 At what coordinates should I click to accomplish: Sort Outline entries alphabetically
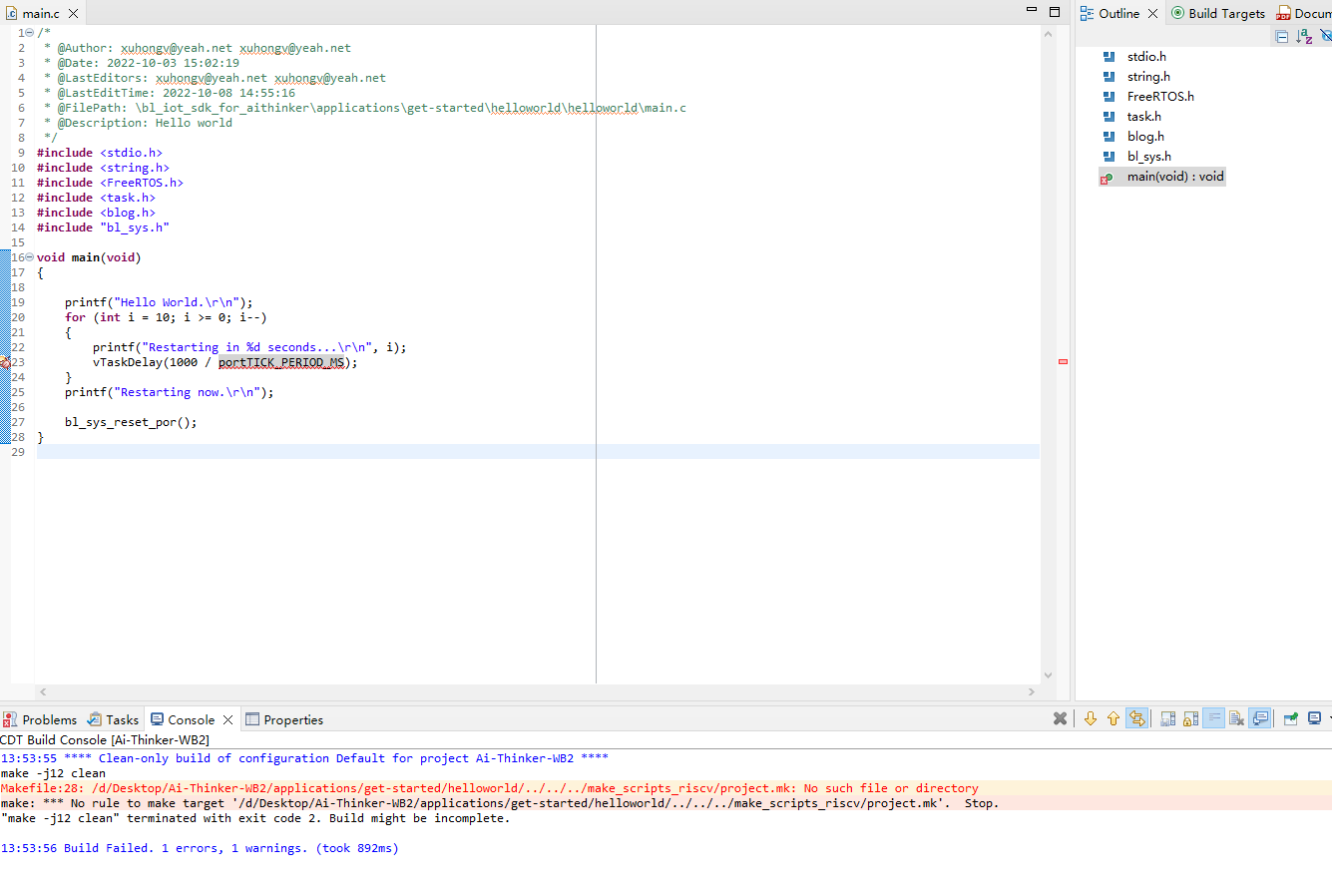[x=1304, y=37]
